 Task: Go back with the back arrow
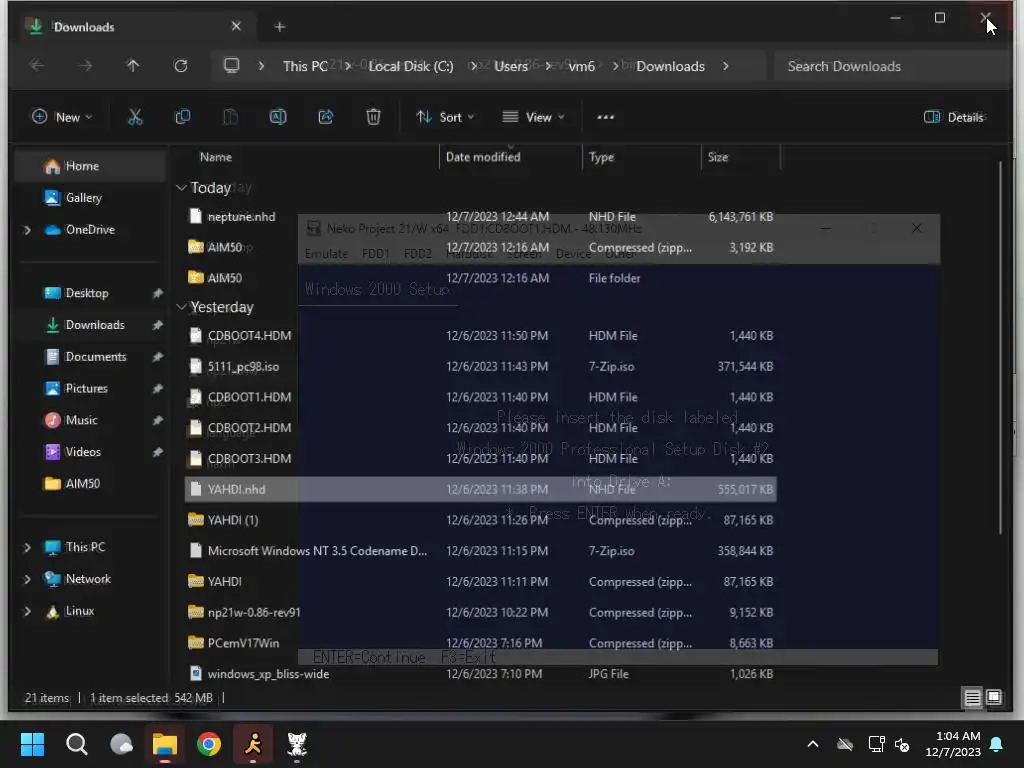(37, 65)
